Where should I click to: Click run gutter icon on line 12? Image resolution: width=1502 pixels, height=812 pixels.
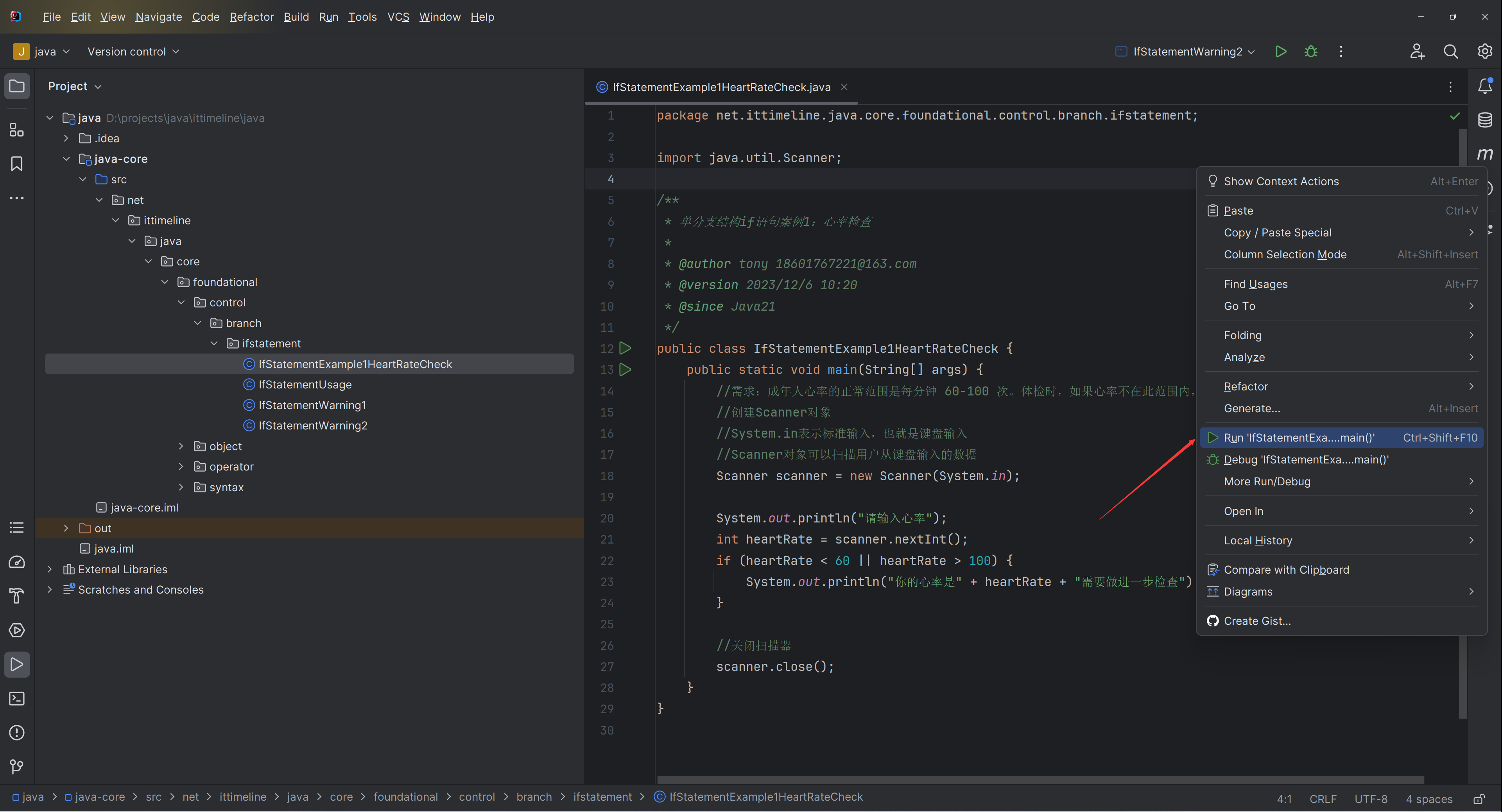(625, 349)
